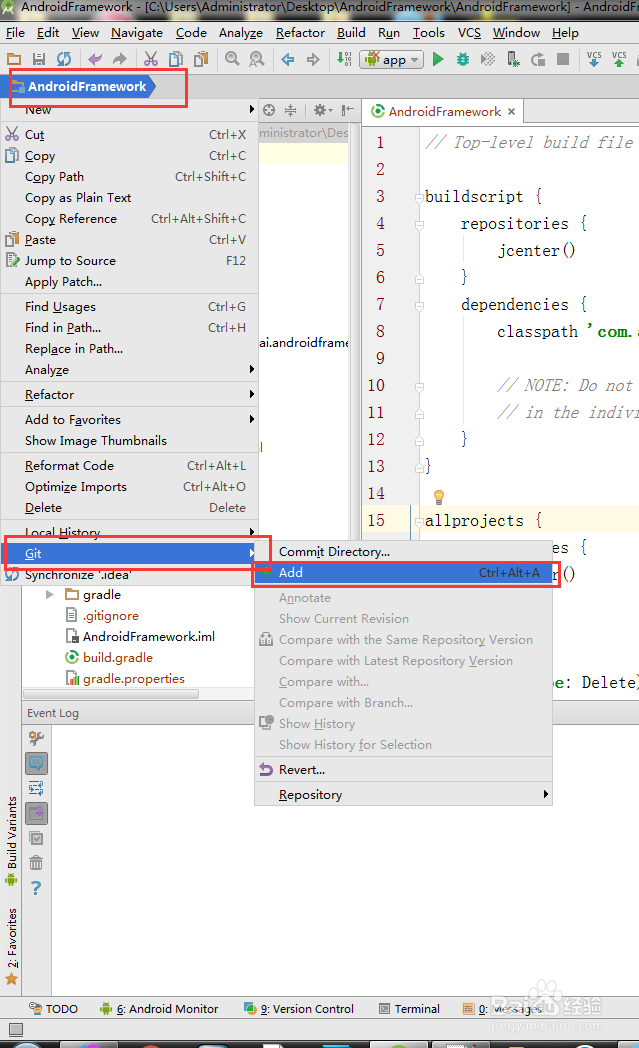Screen dimensions: 639x1048
Task: Click the Redo arrow icon
Action: tap(120, 59)
